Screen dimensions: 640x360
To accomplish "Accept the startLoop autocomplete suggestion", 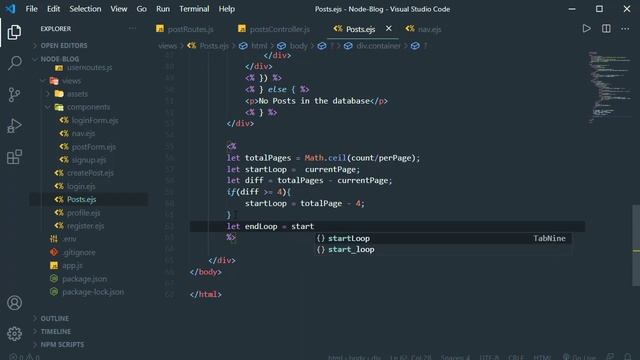I will tap(443, 238).
